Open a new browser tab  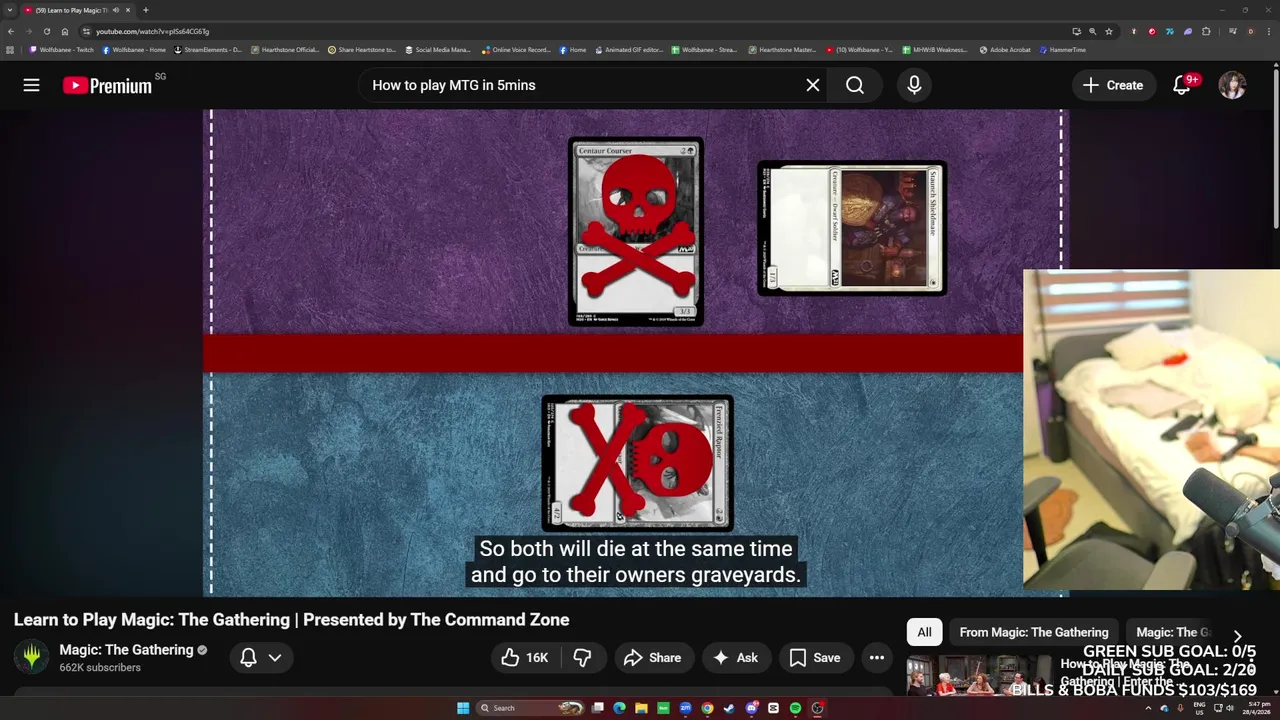[145, 10]
